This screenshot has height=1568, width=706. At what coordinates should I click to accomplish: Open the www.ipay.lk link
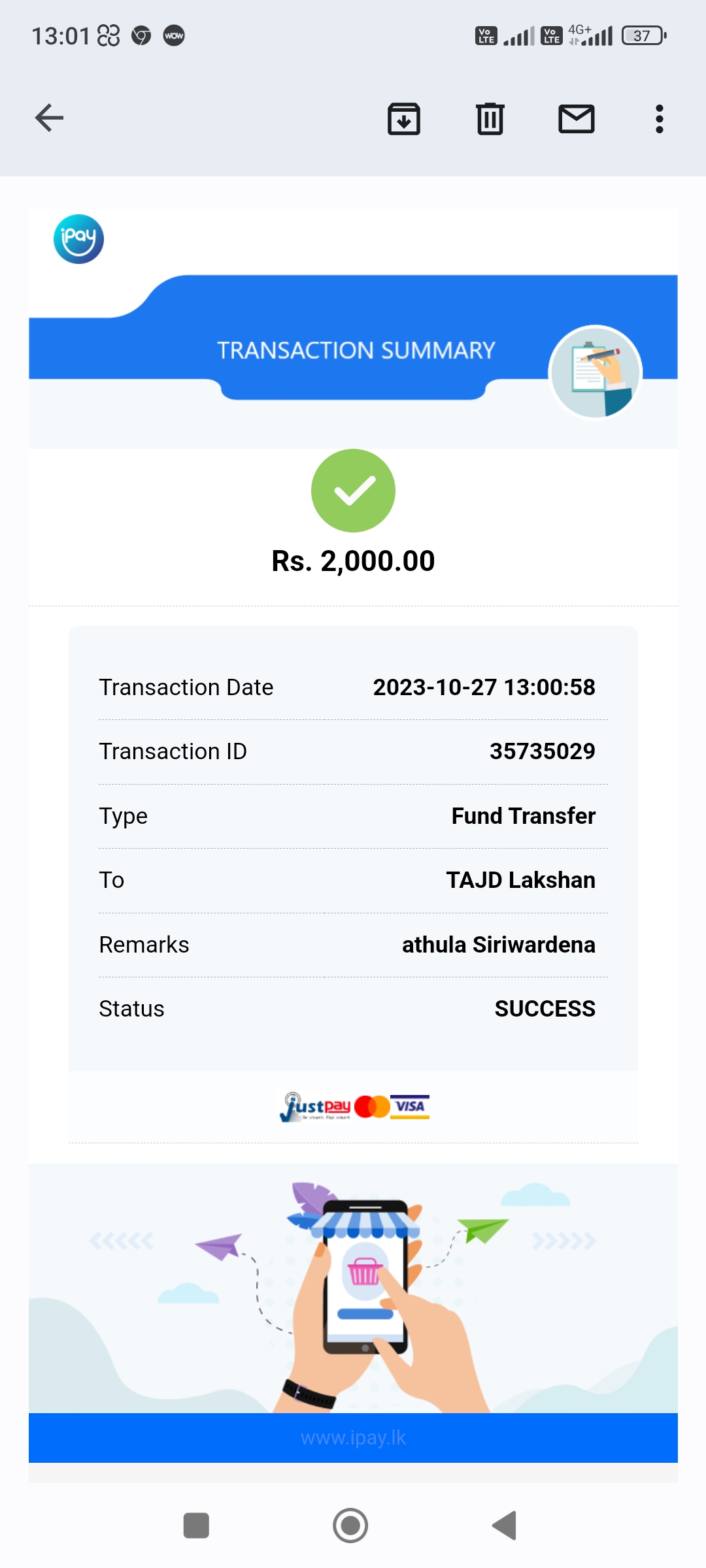tap(353, 1438)
